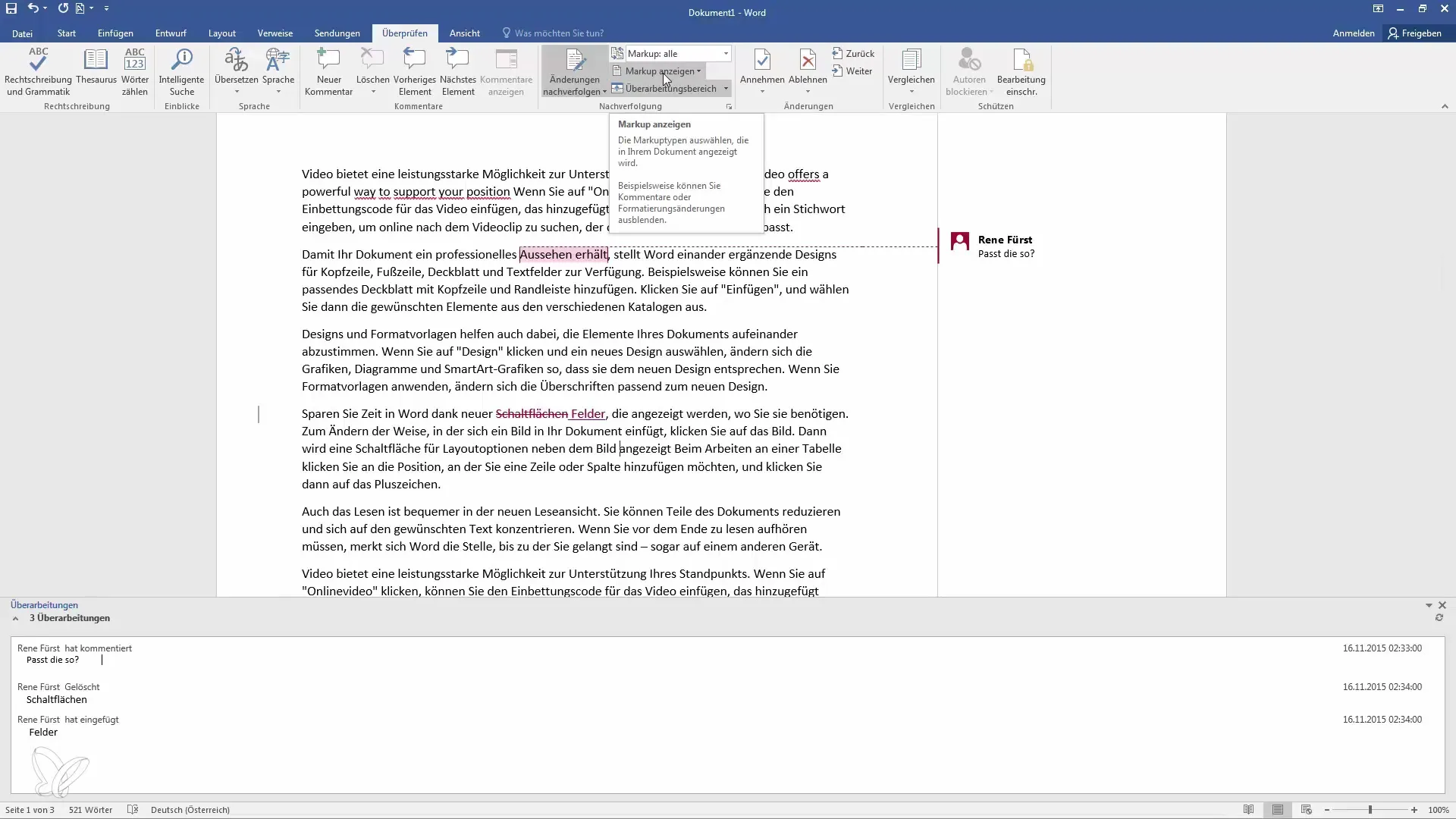Zoom out with the minus button
Viewport: 1456px width, 819px height.
coord(1327,810)
